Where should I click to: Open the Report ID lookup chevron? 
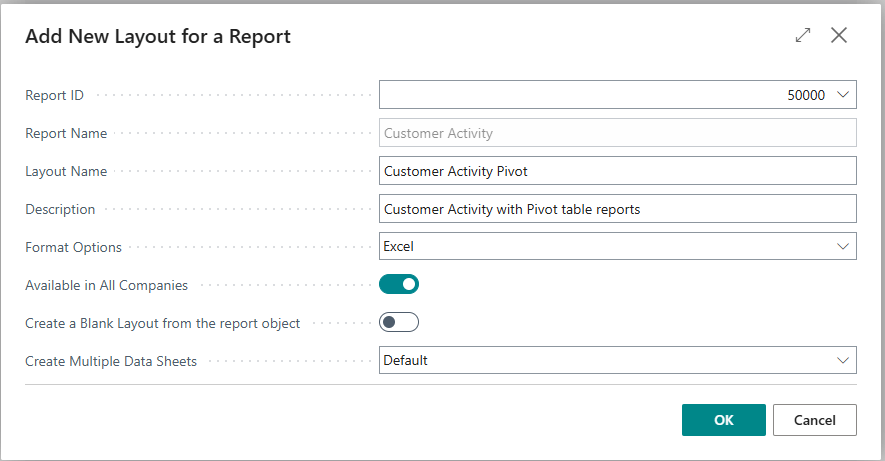842,95
